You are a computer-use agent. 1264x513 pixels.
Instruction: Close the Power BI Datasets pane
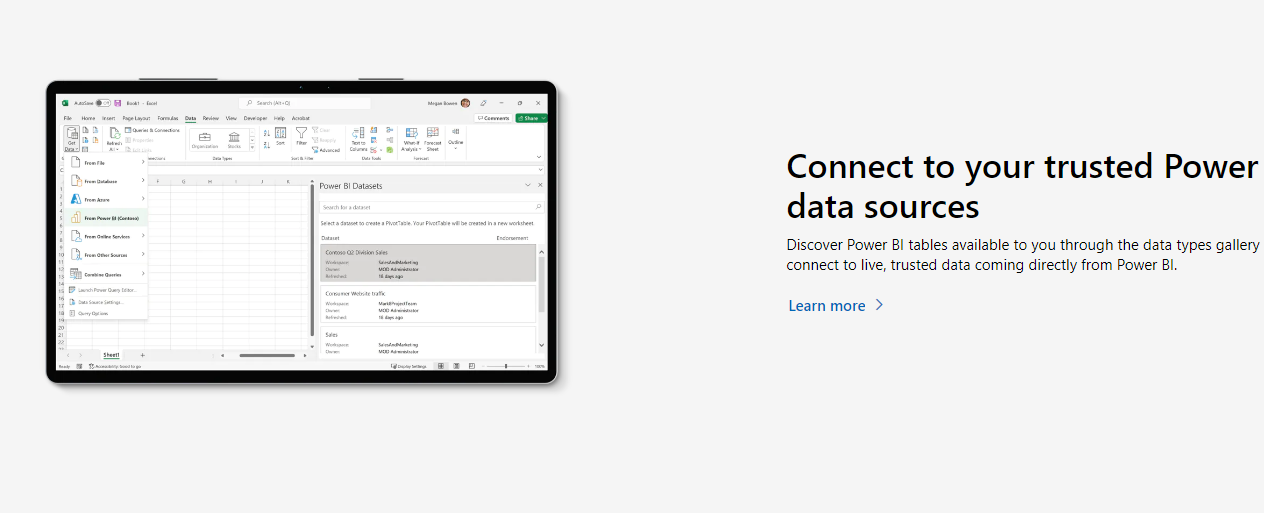[540, 185]
